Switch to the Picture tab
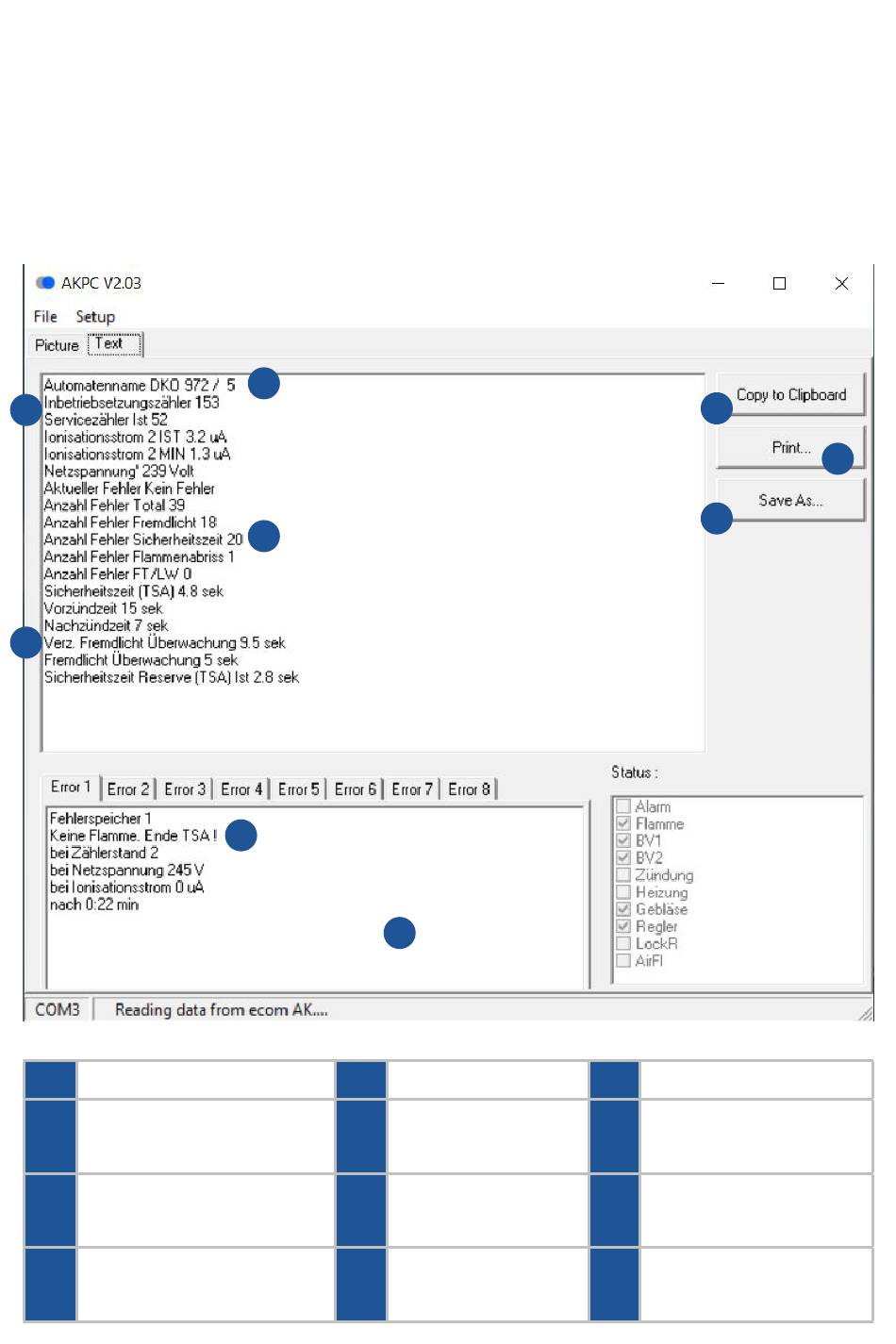This screenshot has width=896, height=1344. 57,345
